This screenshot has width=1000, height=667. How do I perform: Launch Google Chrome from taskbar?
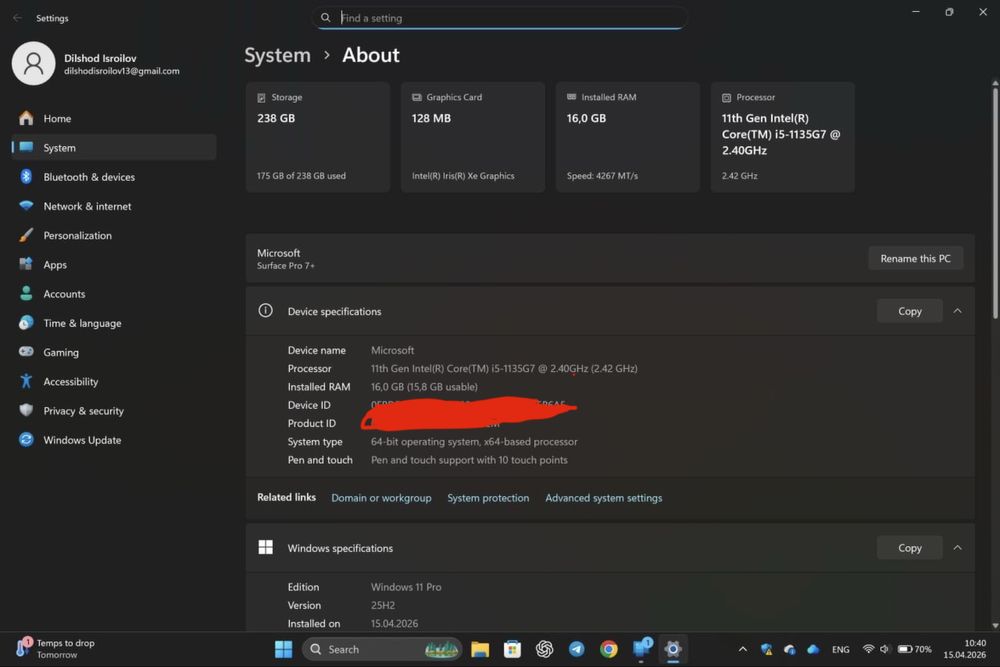608,649
